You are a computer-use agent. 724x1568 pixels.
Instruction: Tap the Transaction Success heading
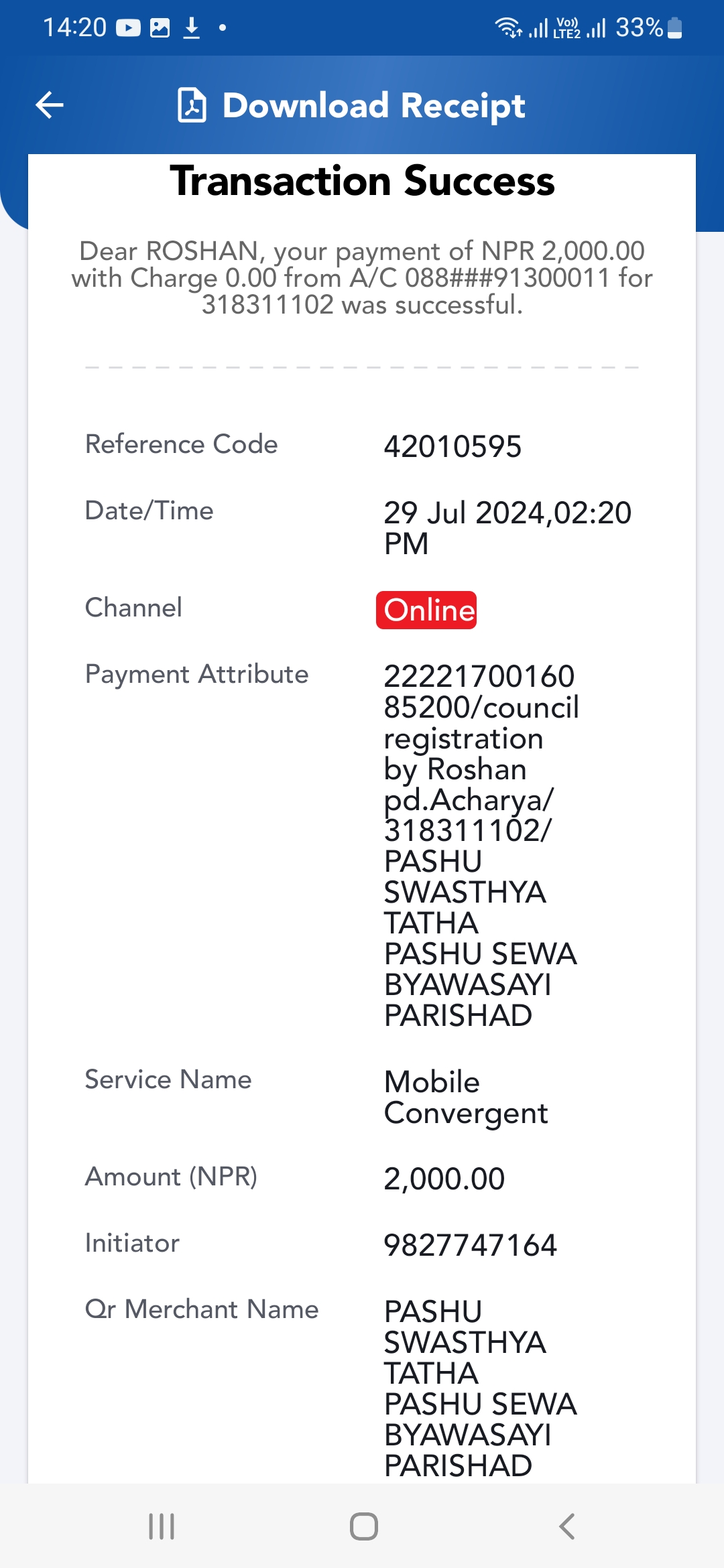(362, 181)
